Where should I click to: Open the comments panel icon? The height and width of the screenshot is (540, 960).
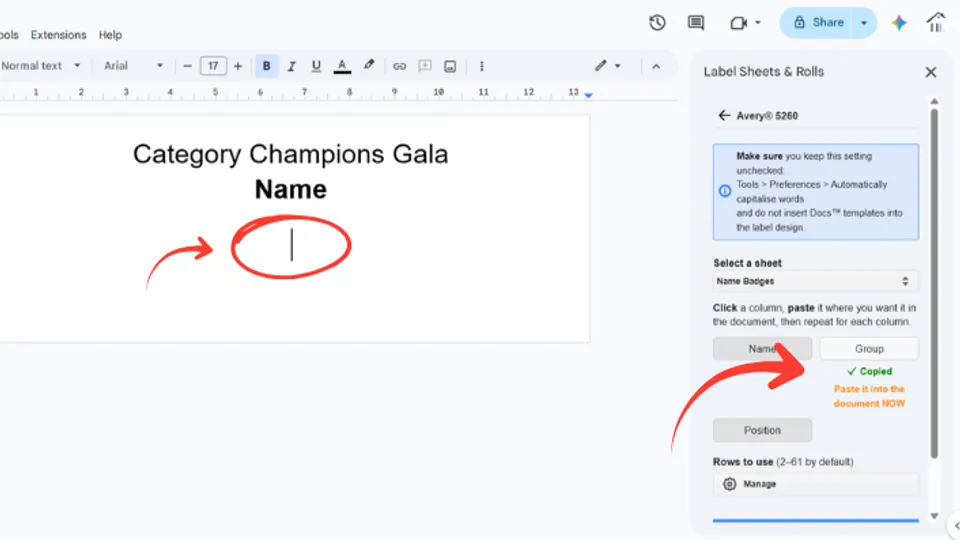tap(696, 23)
